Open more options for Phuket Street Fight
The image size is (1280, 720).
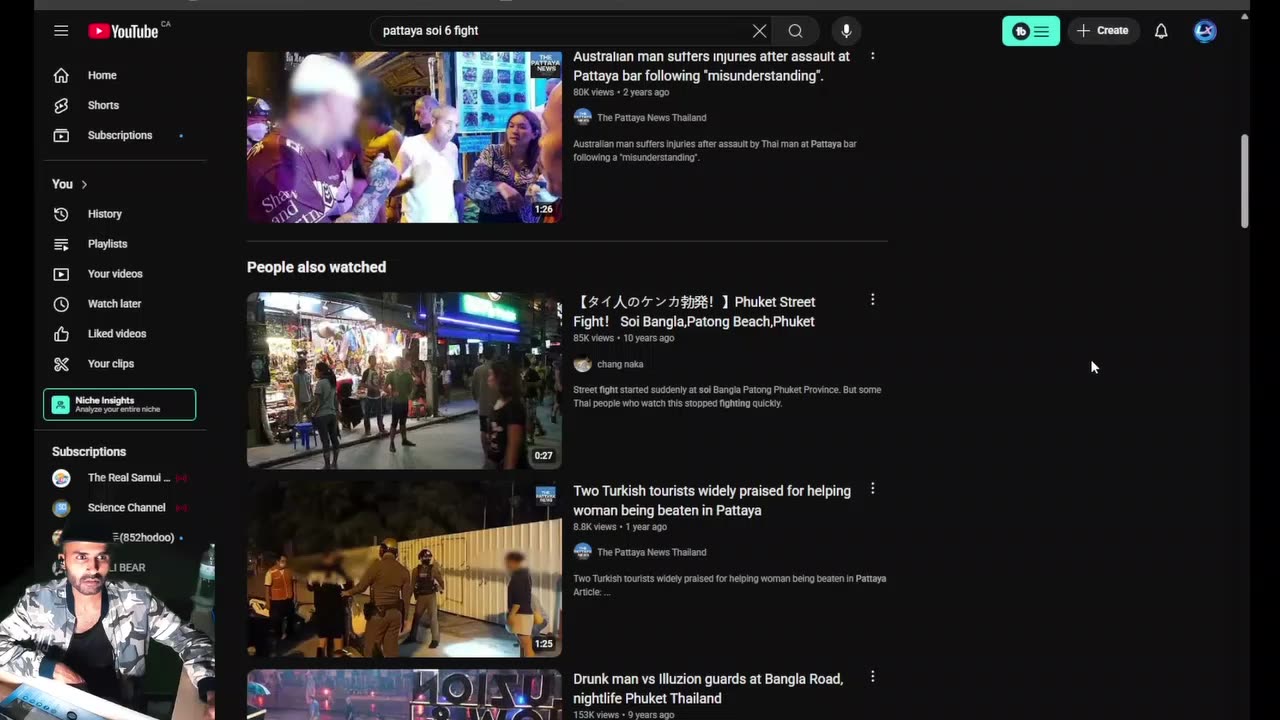point(872,300)
